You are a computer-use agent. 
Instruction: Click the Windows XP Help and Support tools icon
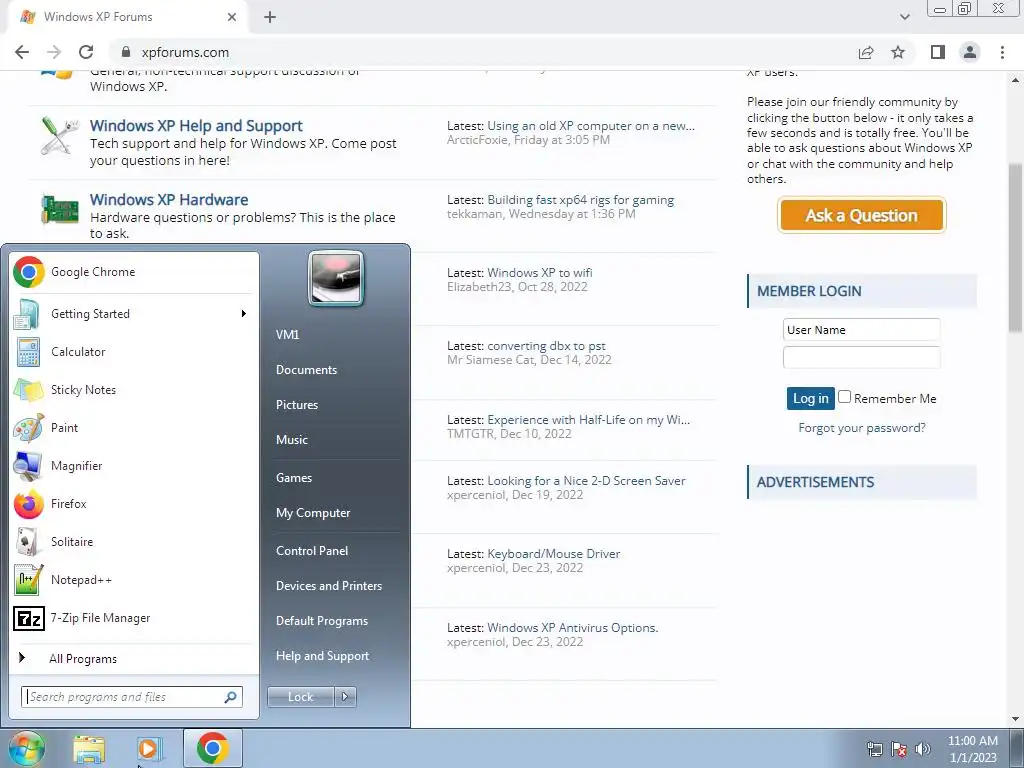coord(59,135)
